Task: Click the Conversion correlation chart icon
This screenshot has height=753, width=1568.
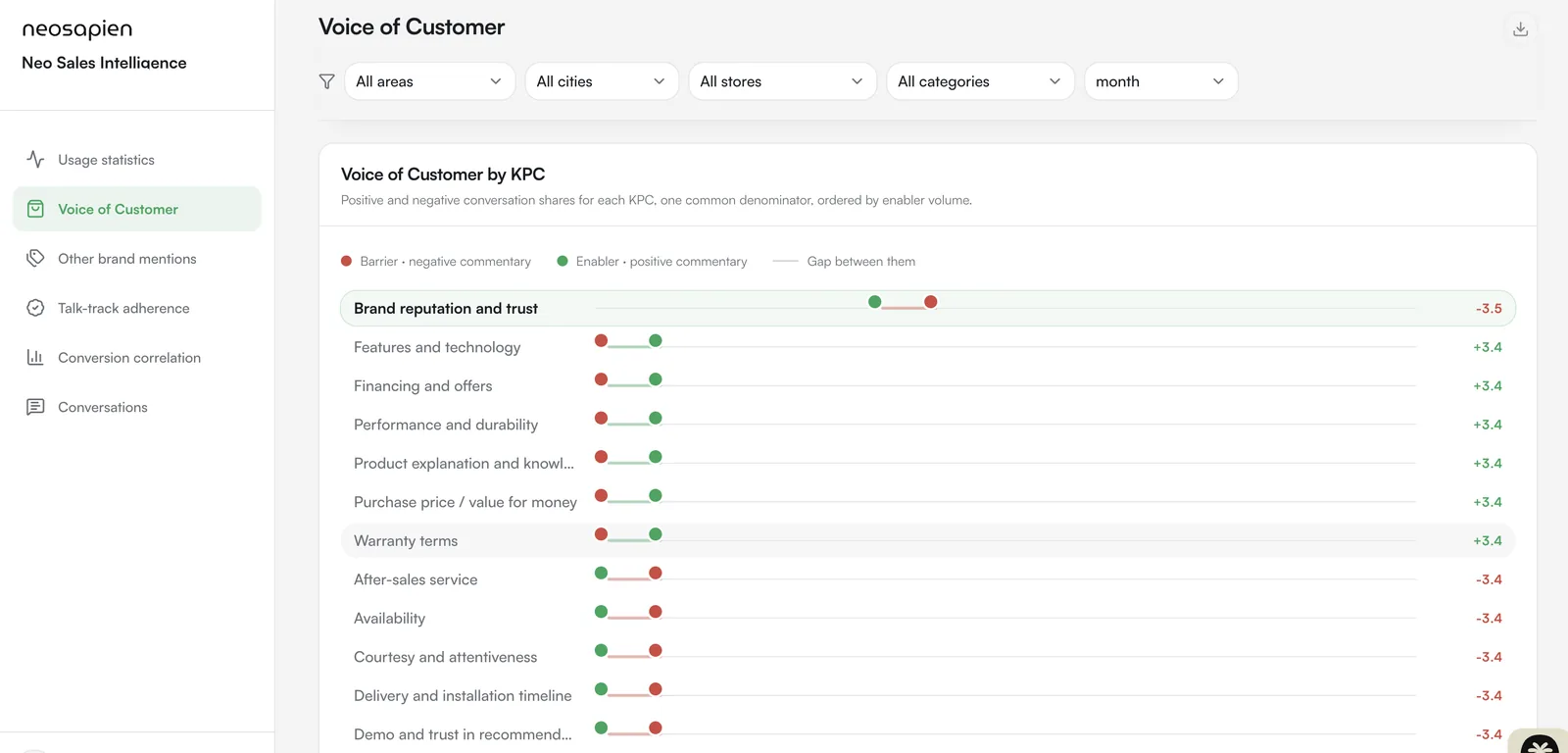Action: tap(35, 357)
